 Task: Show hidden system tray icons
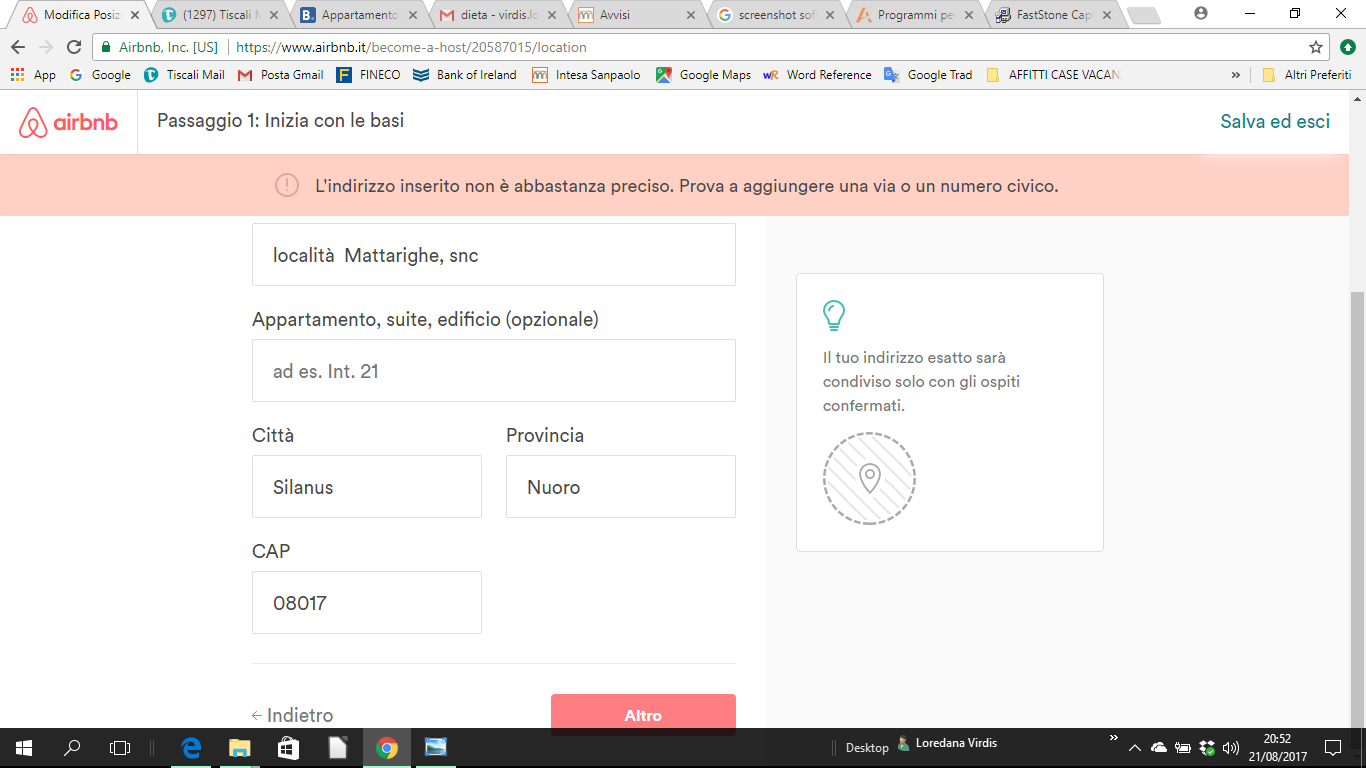click(x=1134, y=747)
